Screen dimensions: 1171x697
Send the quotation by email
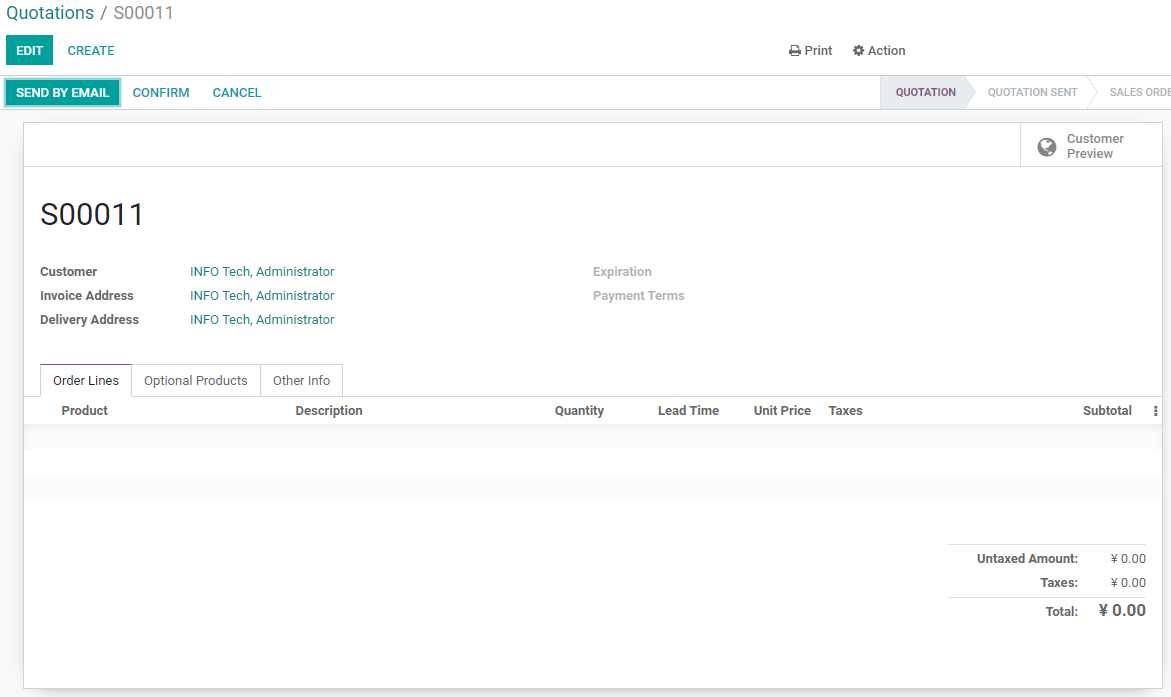(63, 93)
